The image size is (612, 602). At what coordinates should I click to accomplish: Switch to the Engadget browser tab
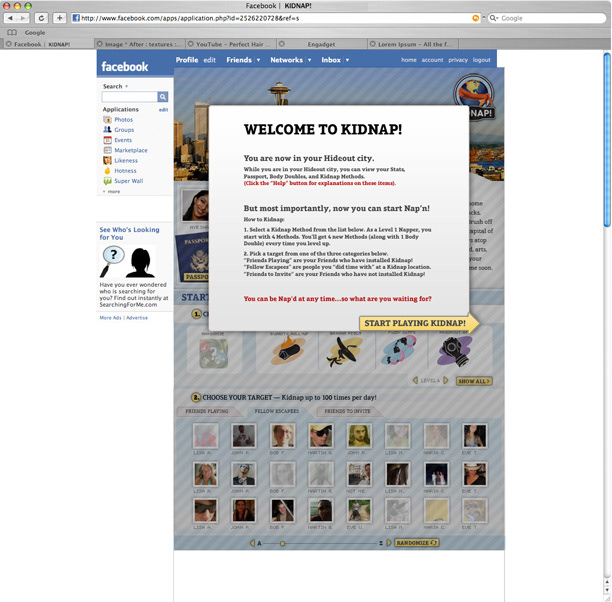[x=322, y=44]
